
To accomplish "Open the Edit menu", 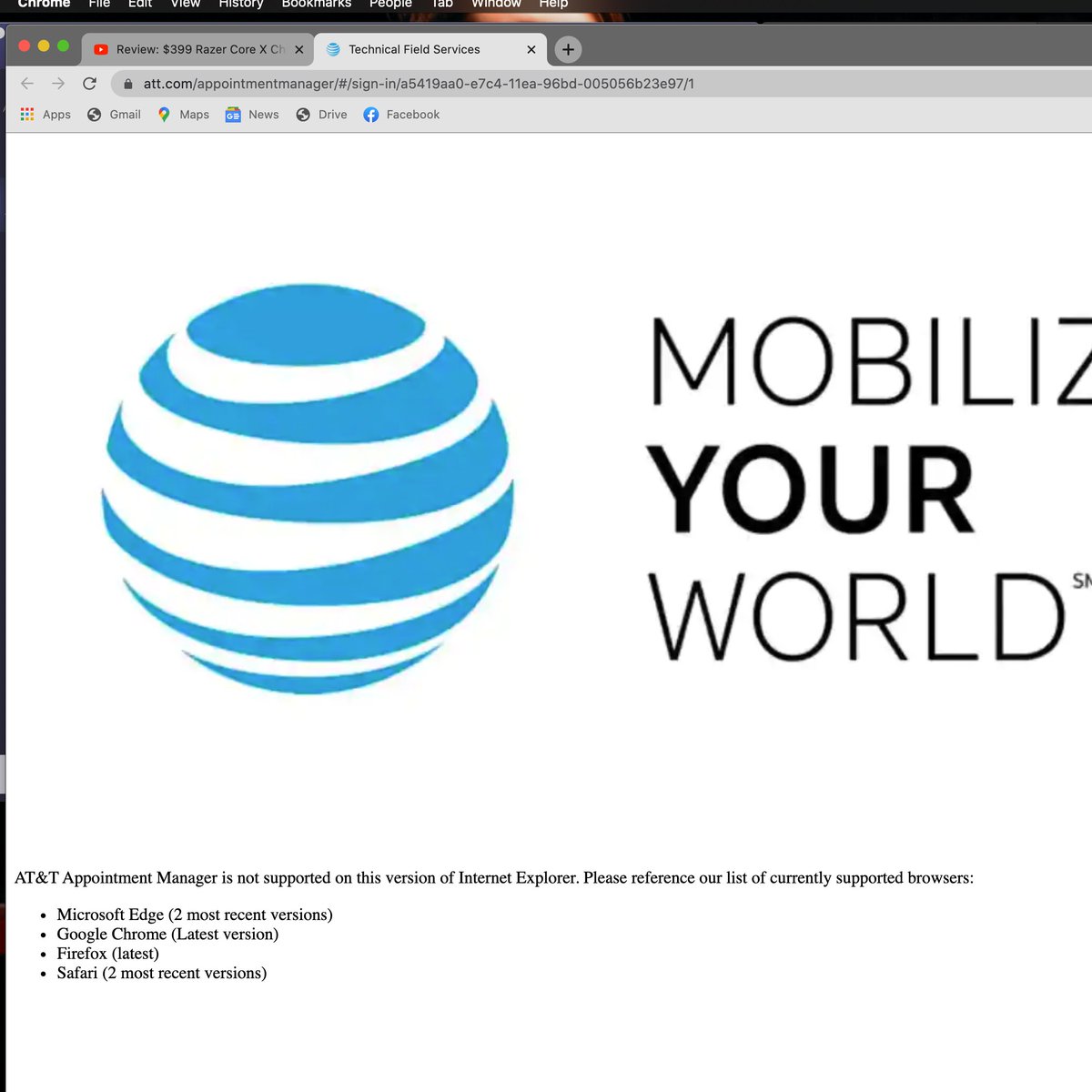I will pos(140,4).
